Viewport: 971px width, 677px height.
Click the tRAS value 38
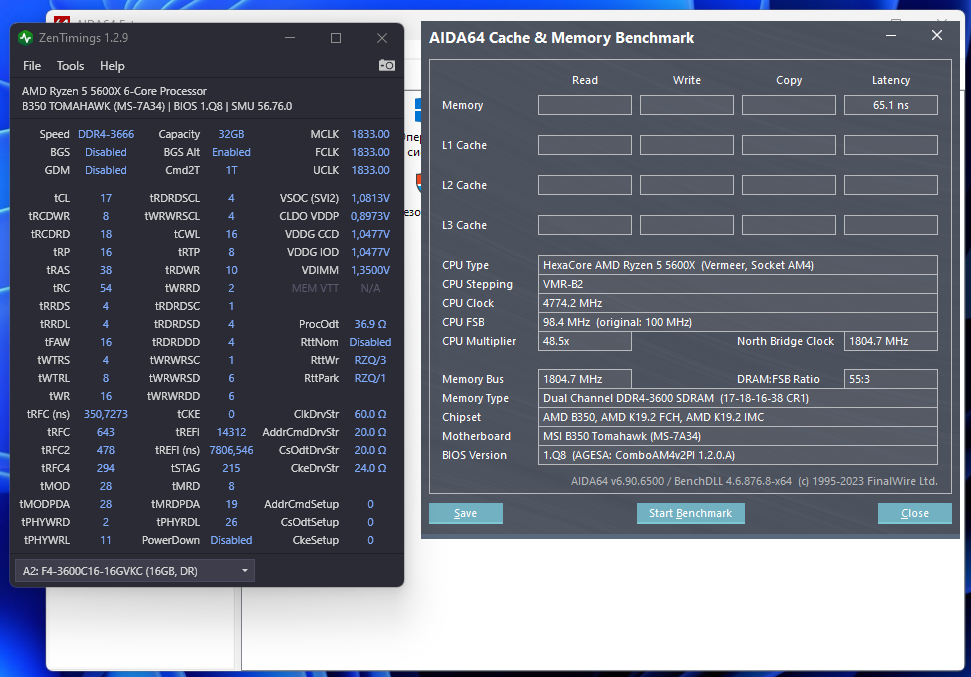(106, 270)
